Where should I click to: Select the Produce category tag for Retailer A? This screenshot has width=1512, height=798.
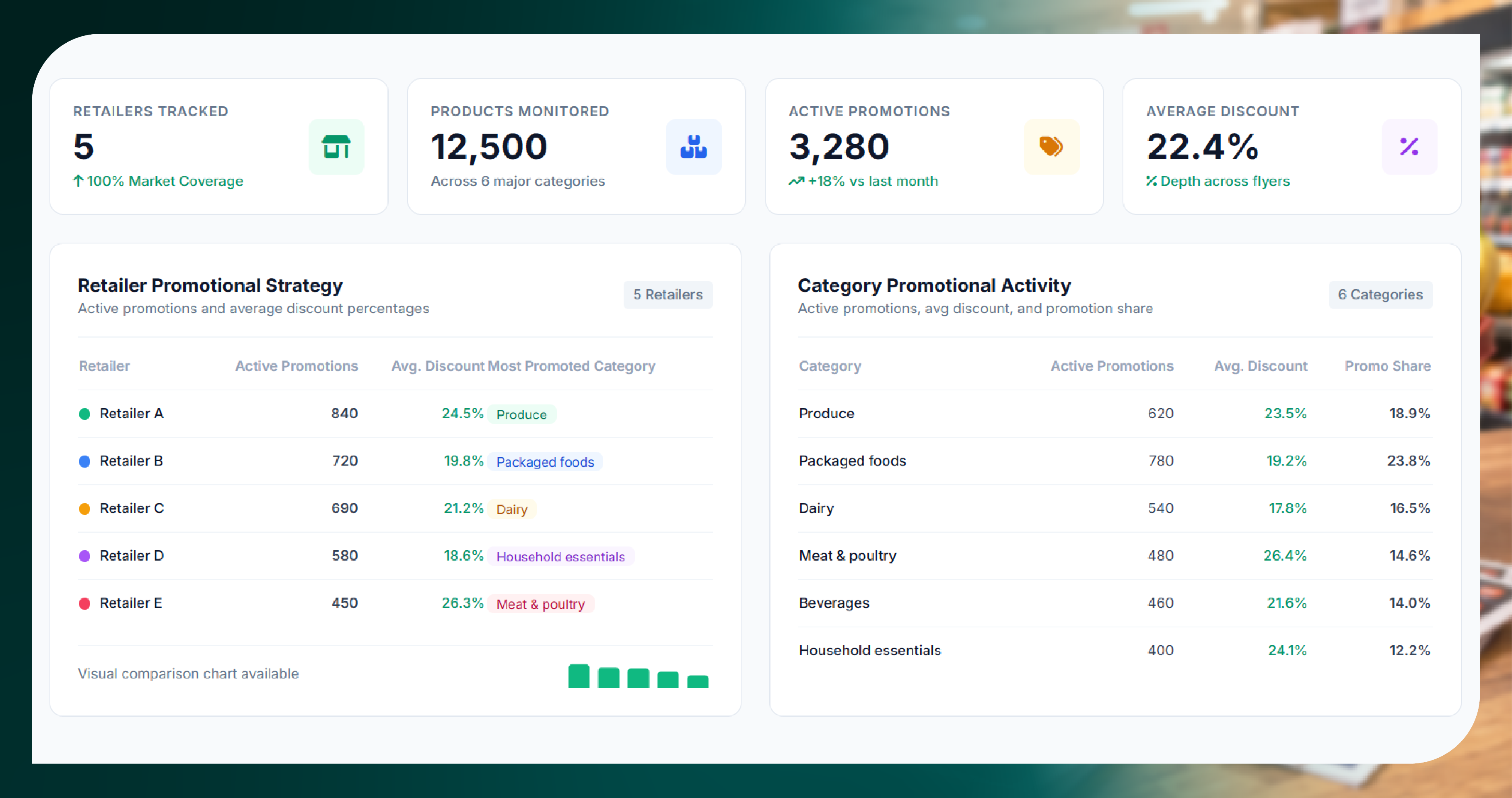click(x=522, y=414)
